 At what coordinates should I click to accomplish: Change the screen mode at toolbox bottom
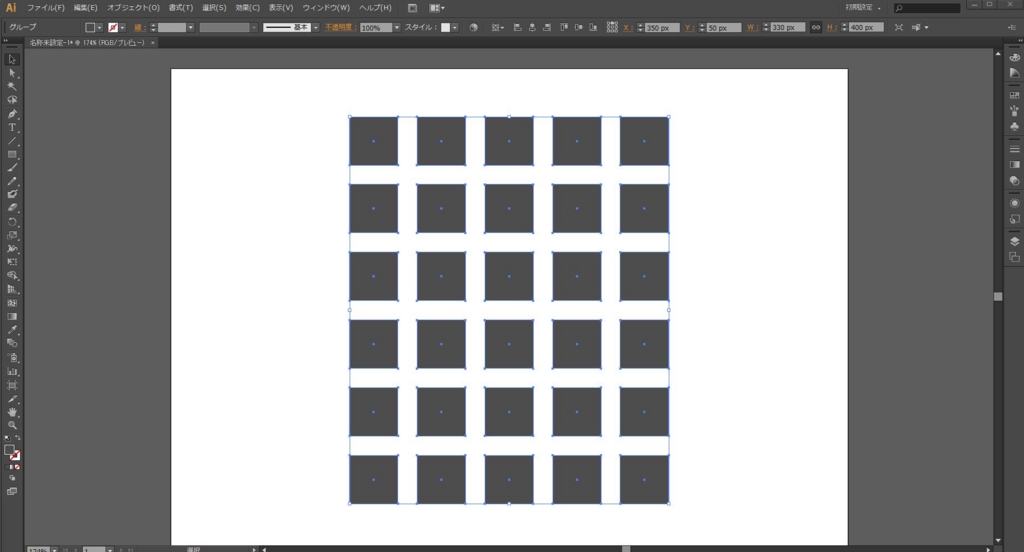pyautogui.click(x=12, y=491)
